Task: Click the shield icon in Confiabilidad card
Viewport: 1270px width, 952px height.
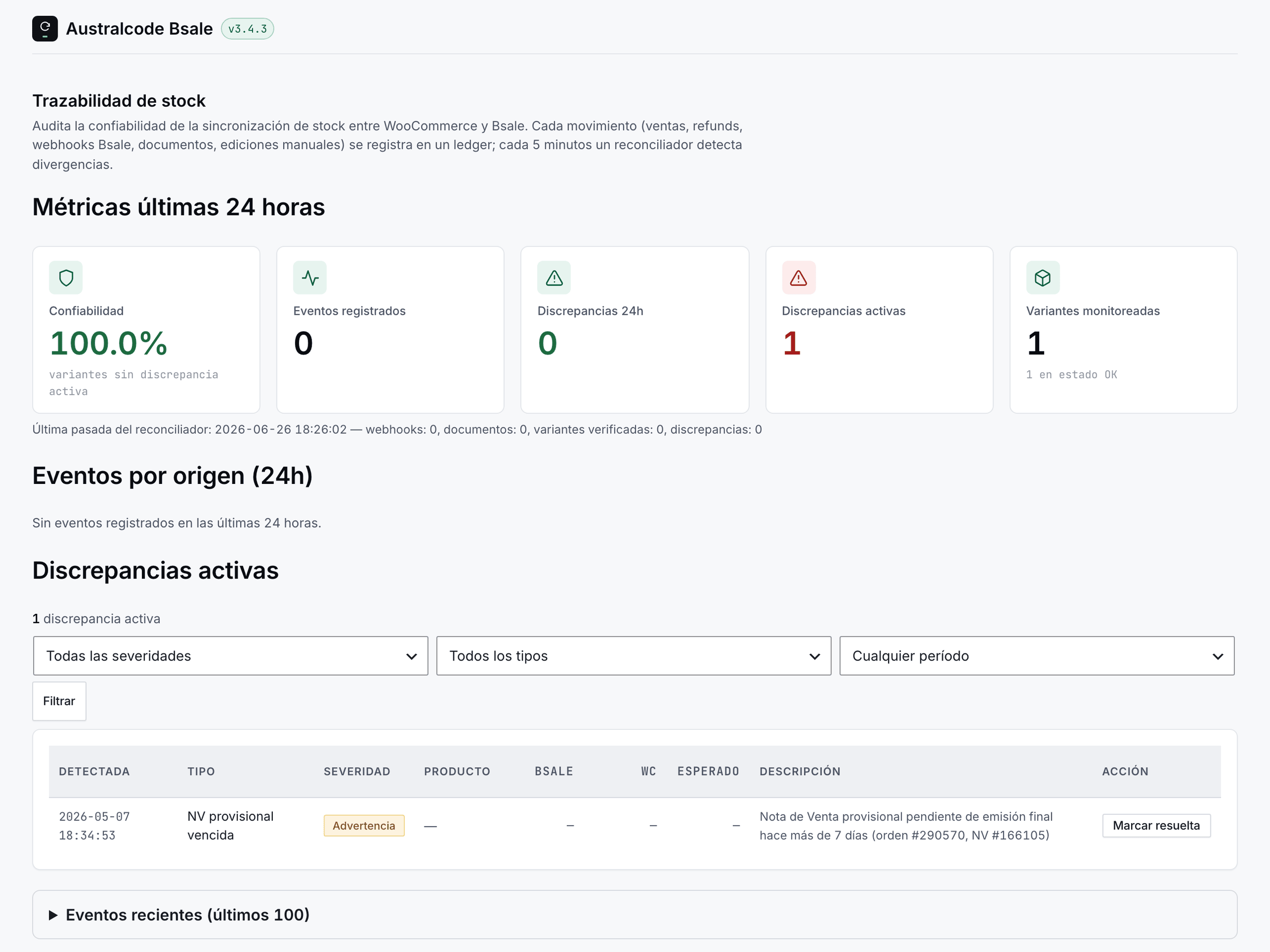Action: coord(66,278)
